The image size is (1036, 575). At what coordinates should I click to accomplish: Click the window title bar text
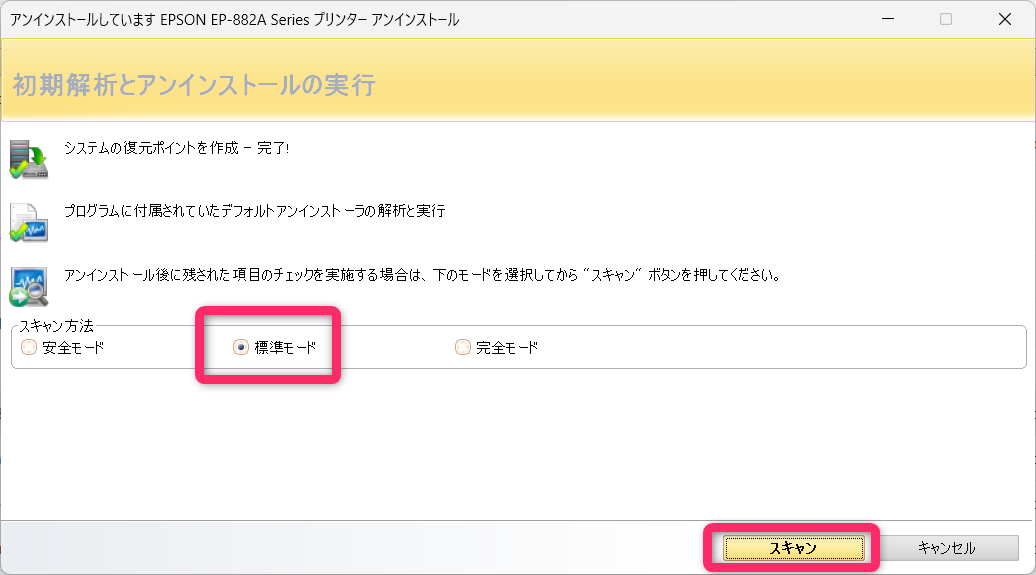point(235,20)
